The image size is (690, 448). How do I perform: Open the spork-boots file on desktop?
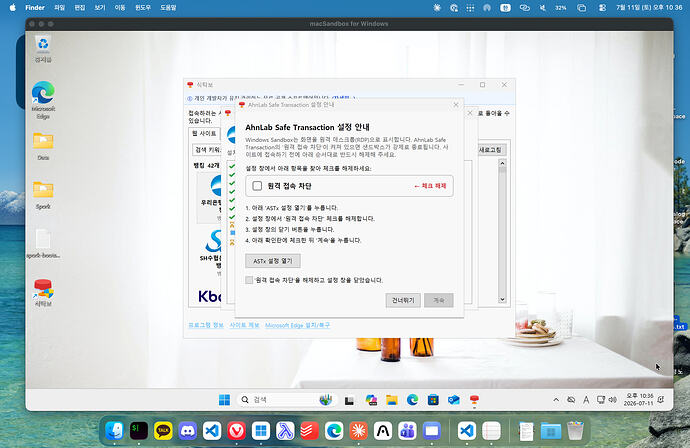pos(43,244)
